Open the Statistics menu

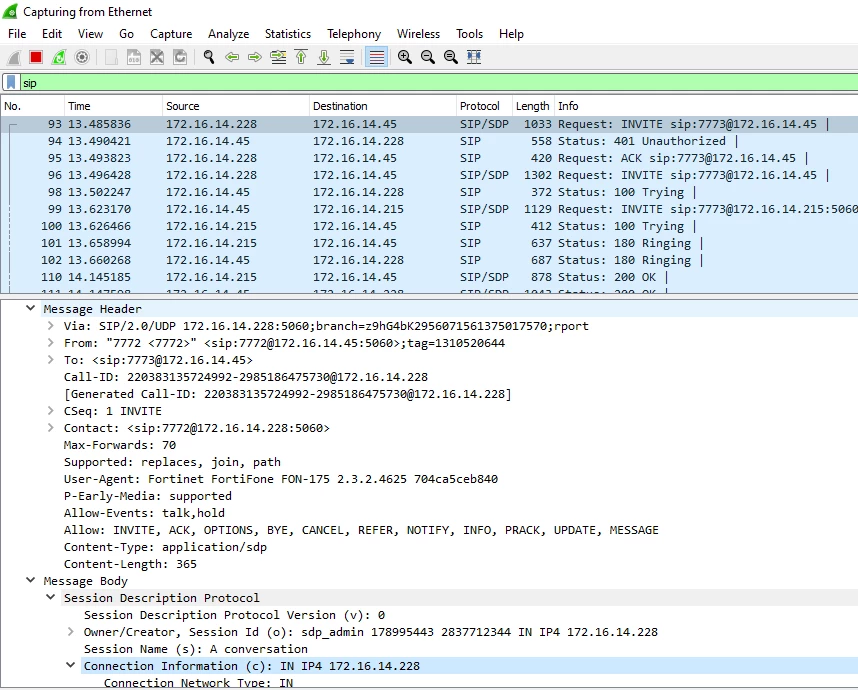click(288, 34)
